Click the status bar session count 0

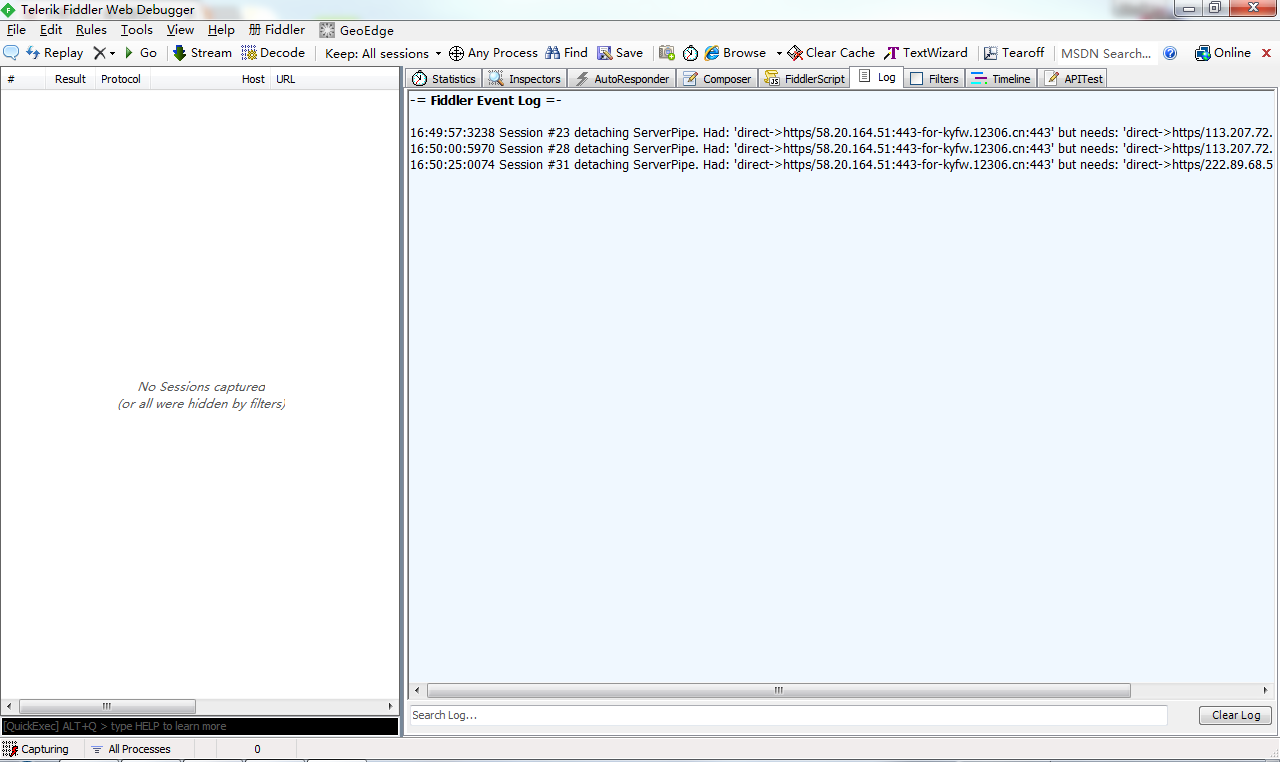257,749
